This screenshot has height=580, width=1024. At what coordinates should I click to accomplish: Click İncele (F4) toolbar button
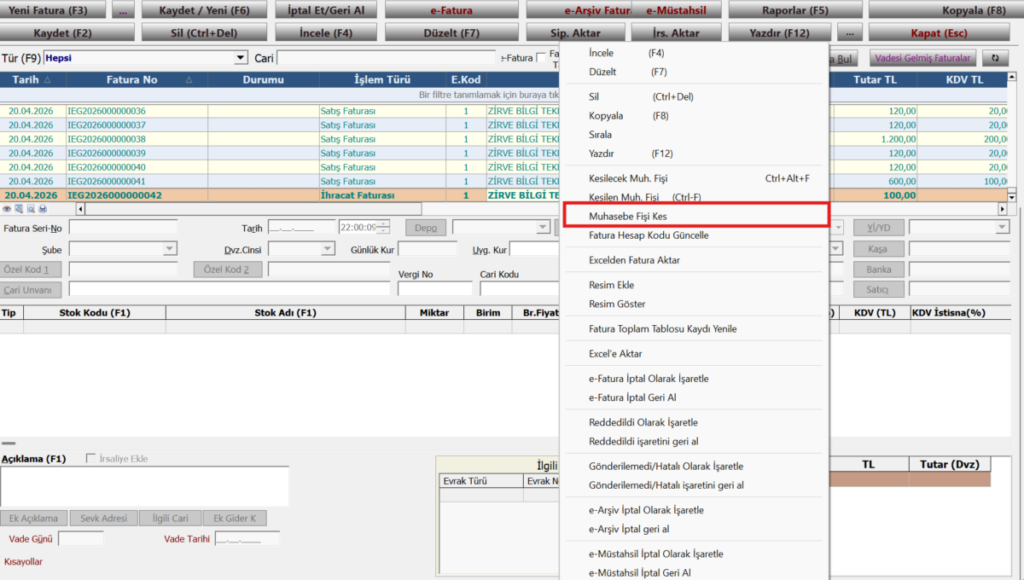point(326,33)
